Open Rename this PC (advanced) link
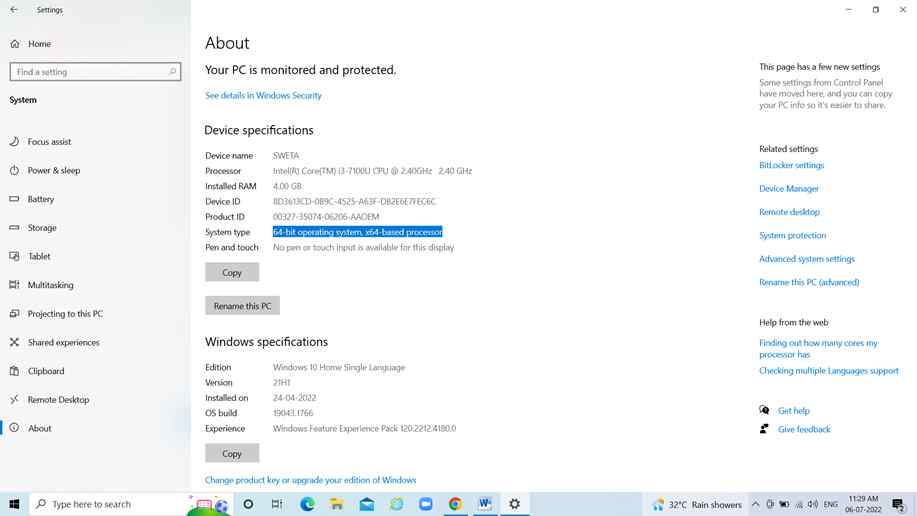 [x=809, y=283]
